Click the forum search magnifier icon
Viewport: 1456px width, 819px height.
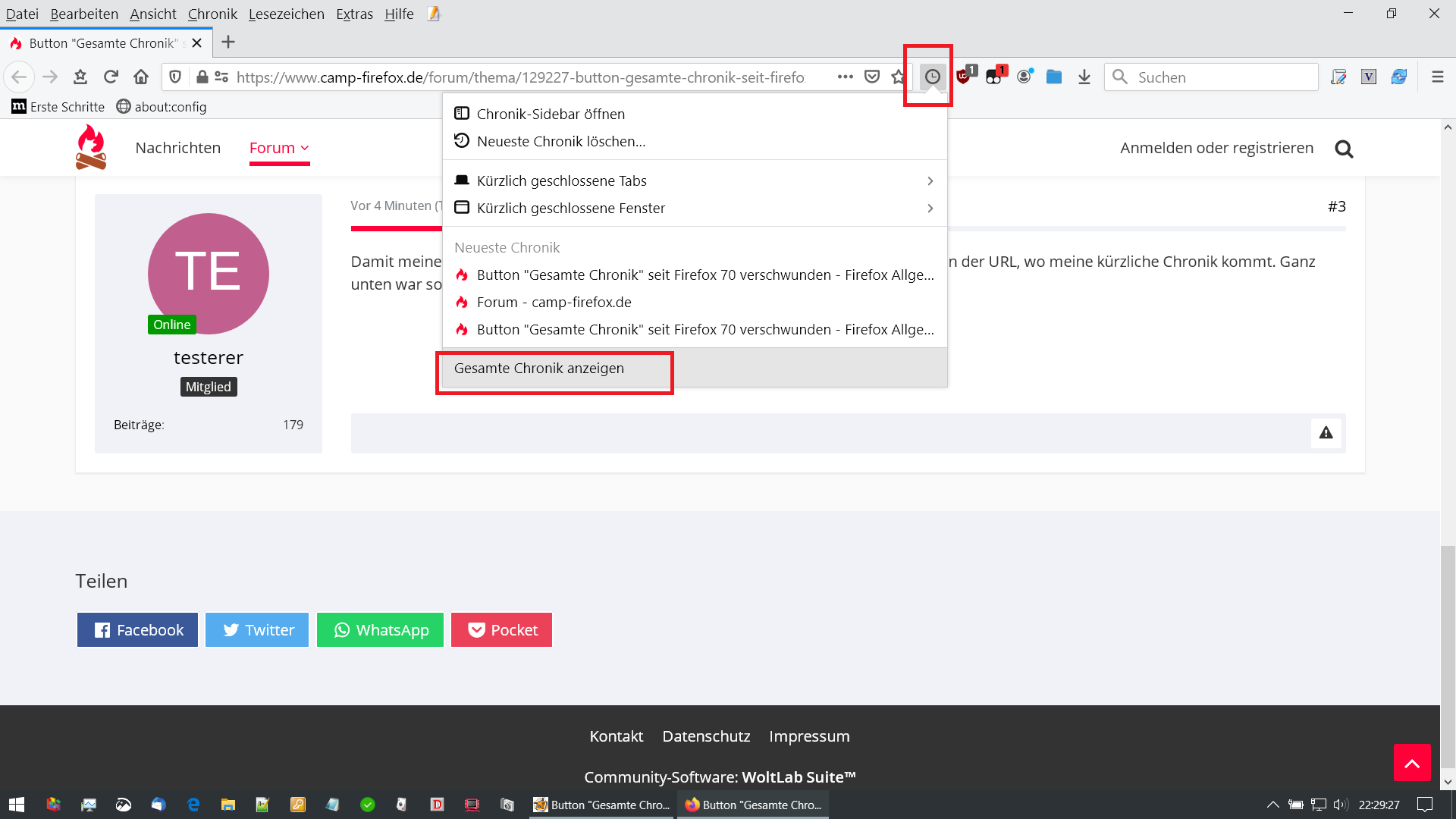tap(1344, 149)
